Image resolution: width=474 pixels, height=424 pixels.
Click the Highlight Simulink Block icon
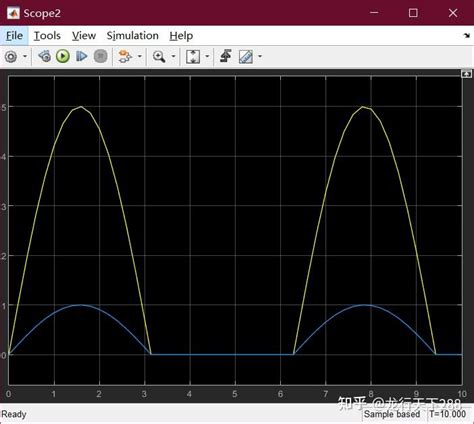125,56
